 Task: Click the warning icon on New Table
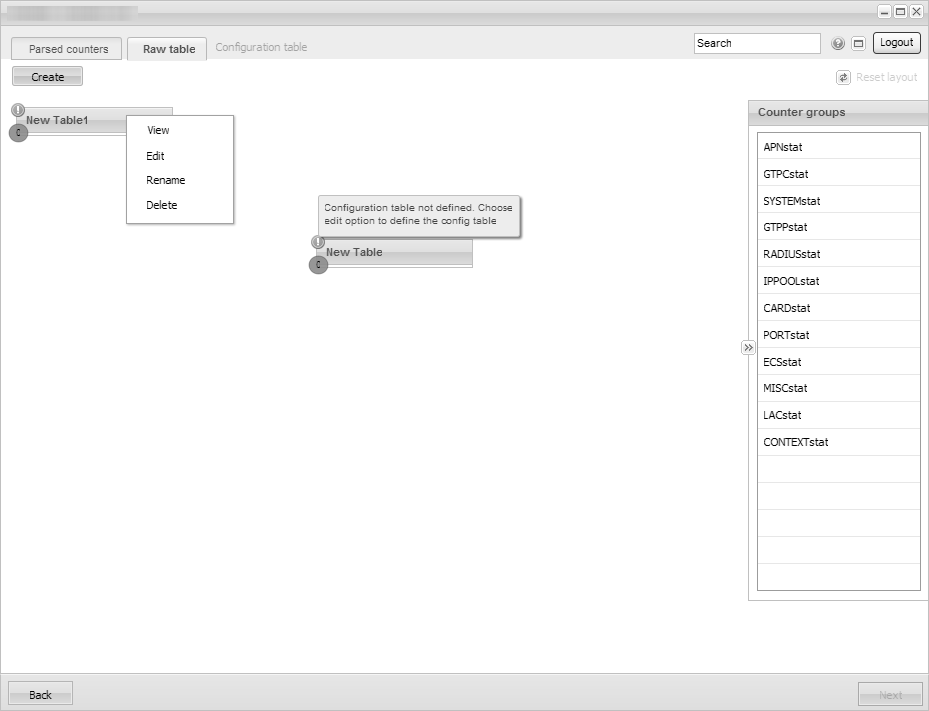pos(318,242)
